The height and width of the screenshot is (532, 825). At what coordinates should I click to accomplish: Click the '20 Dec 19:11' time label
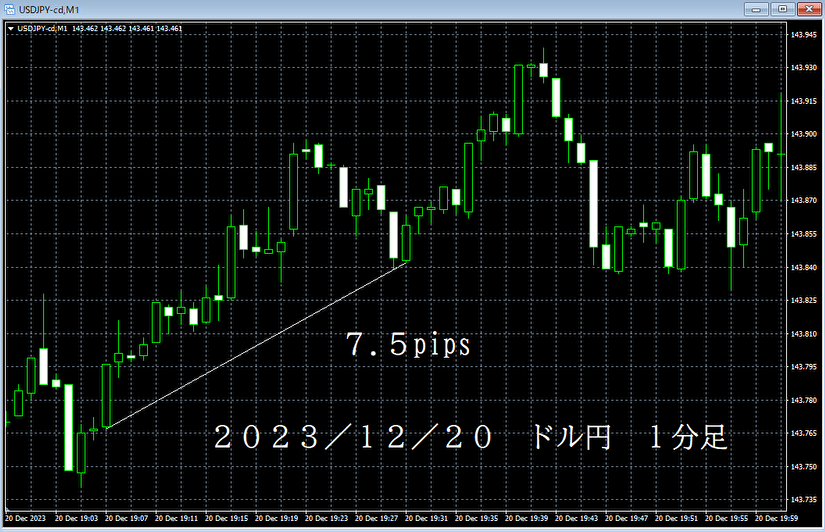coord(176,518)
